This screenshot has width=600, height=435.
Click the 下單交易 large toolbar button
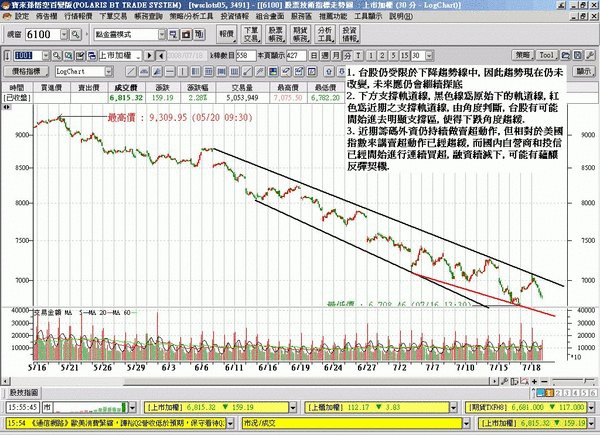click(251, 34)
